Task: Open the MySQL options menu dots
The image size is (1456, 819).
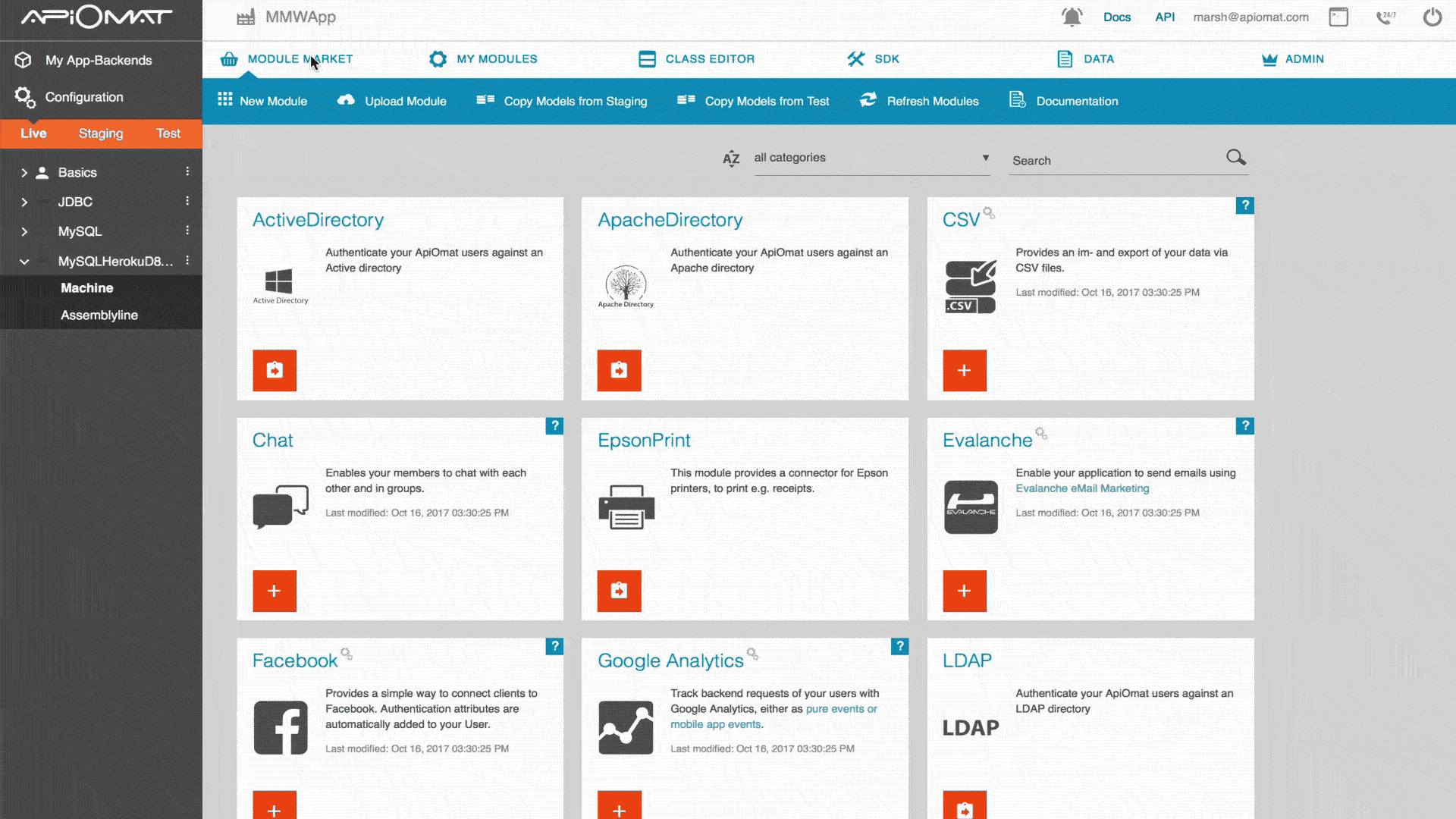Action: click(x=187, y=231)
